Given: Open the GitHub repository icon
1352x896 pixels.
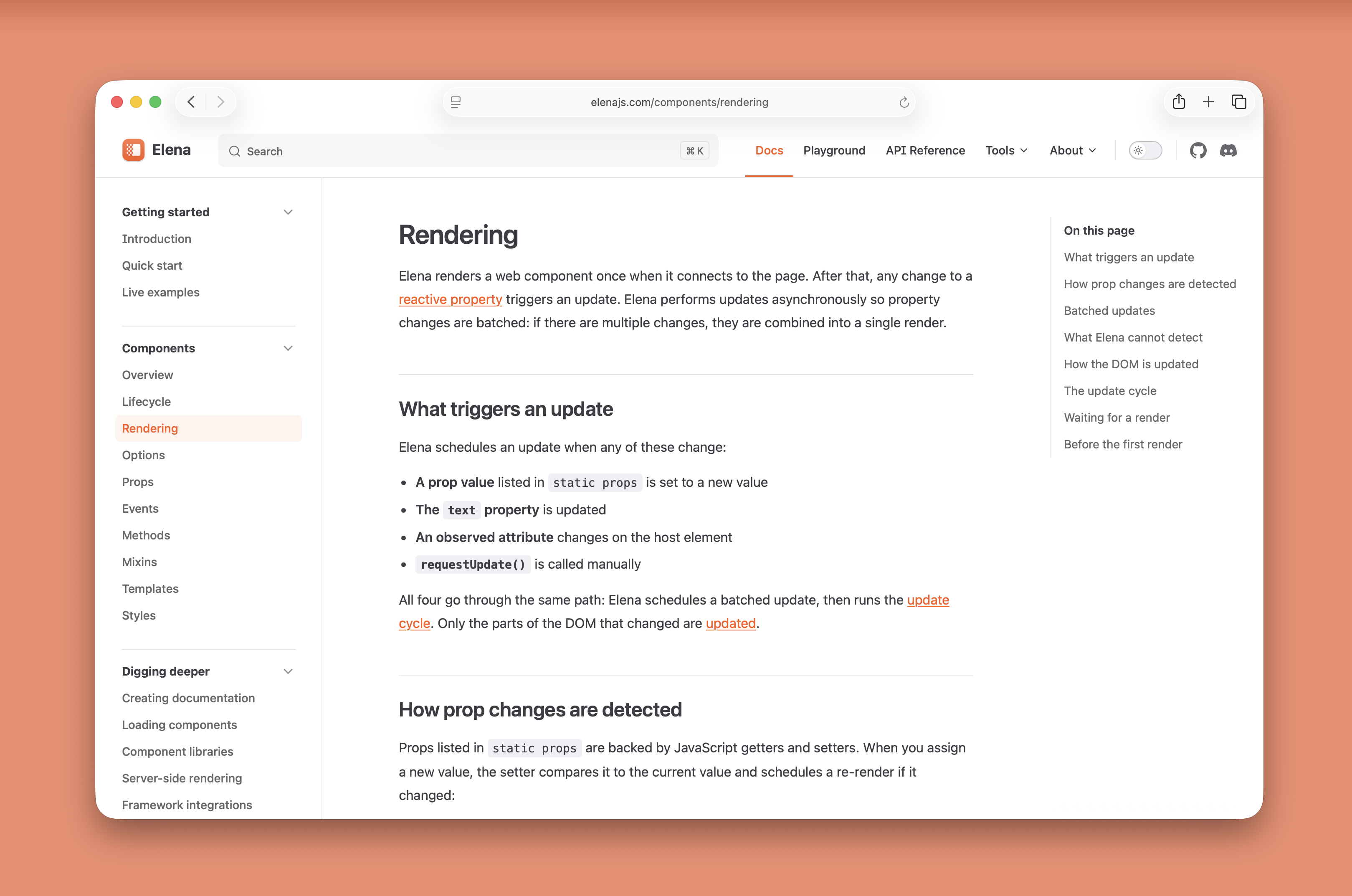Looking at the screenshot, I should (1198, 150).
